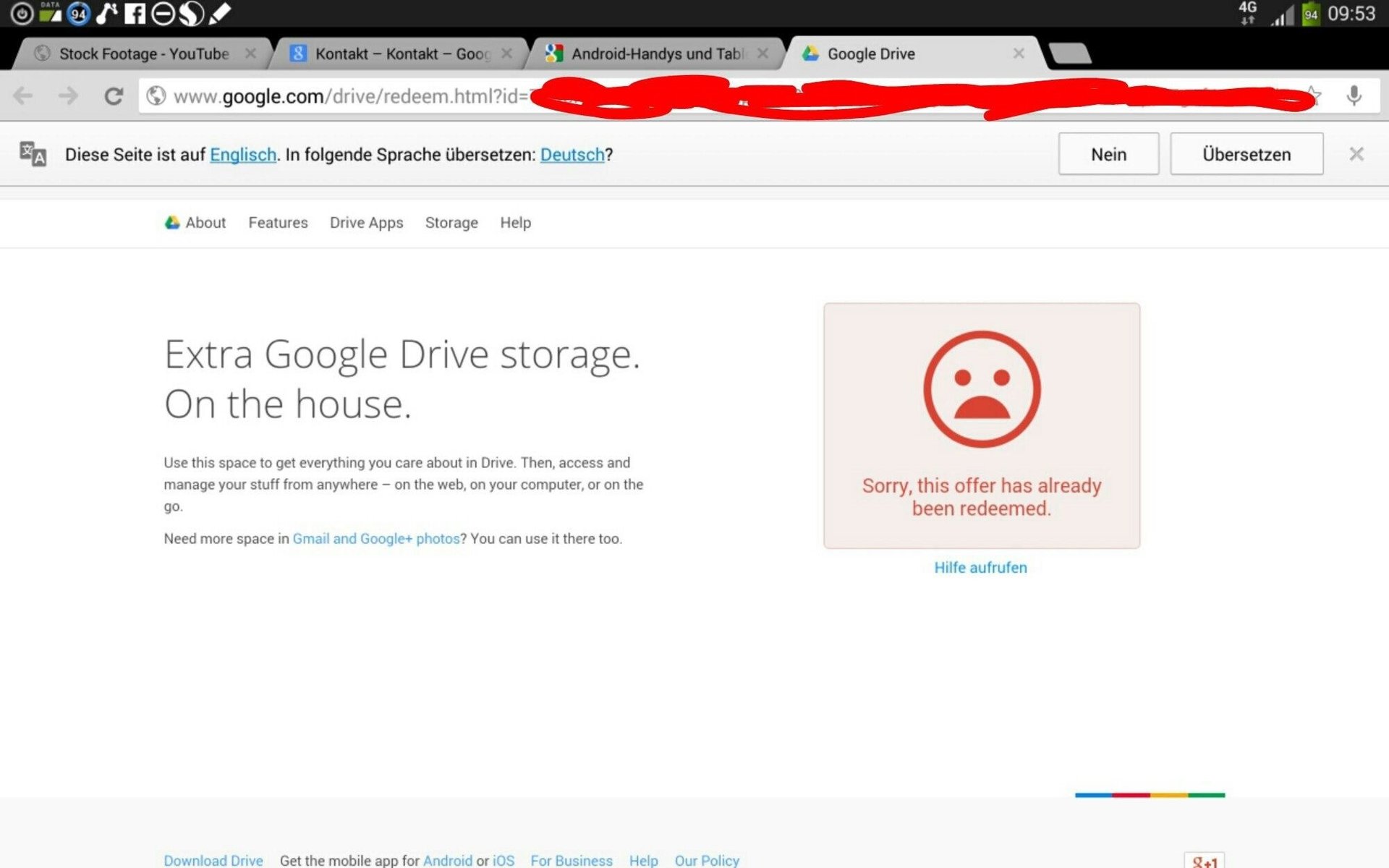Tap the 4G signal indicator
Screen dimensions: 1389x868
pyautogui.click(x=1248, y=13)
